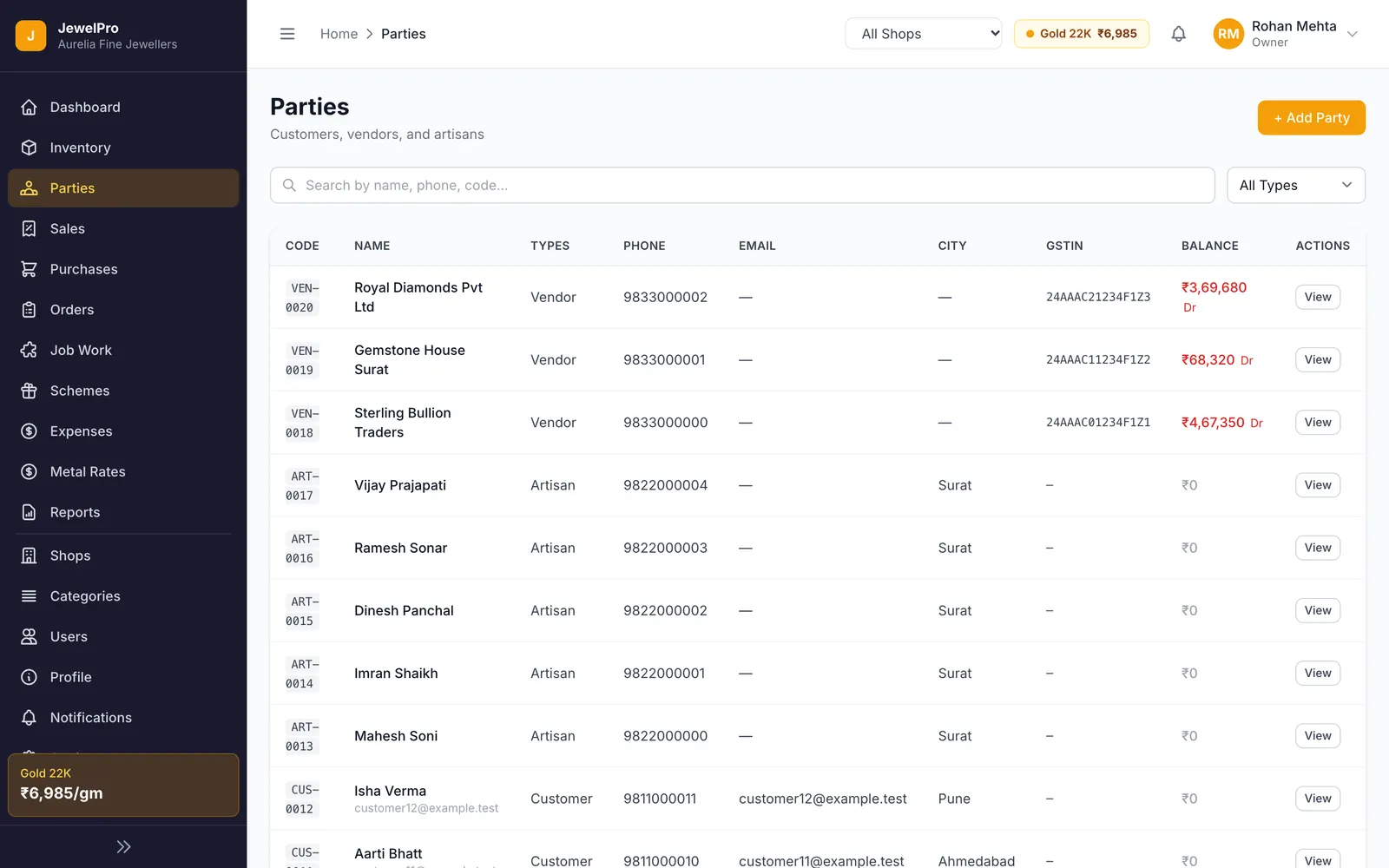Click the customer12@example.test email cell

click(822, 799)
